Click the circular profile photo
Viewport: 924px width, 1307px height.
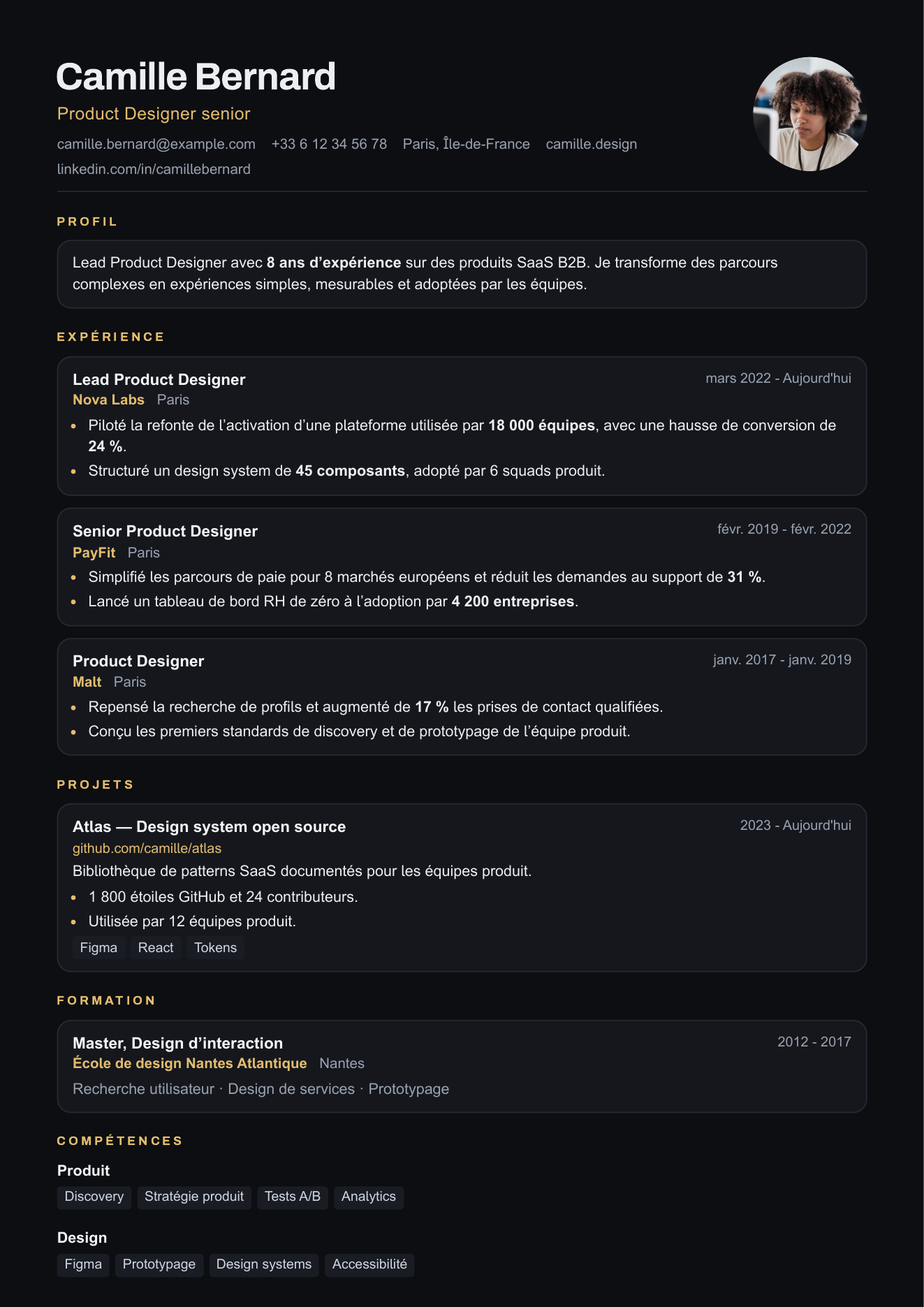click(x=809, y=114)
